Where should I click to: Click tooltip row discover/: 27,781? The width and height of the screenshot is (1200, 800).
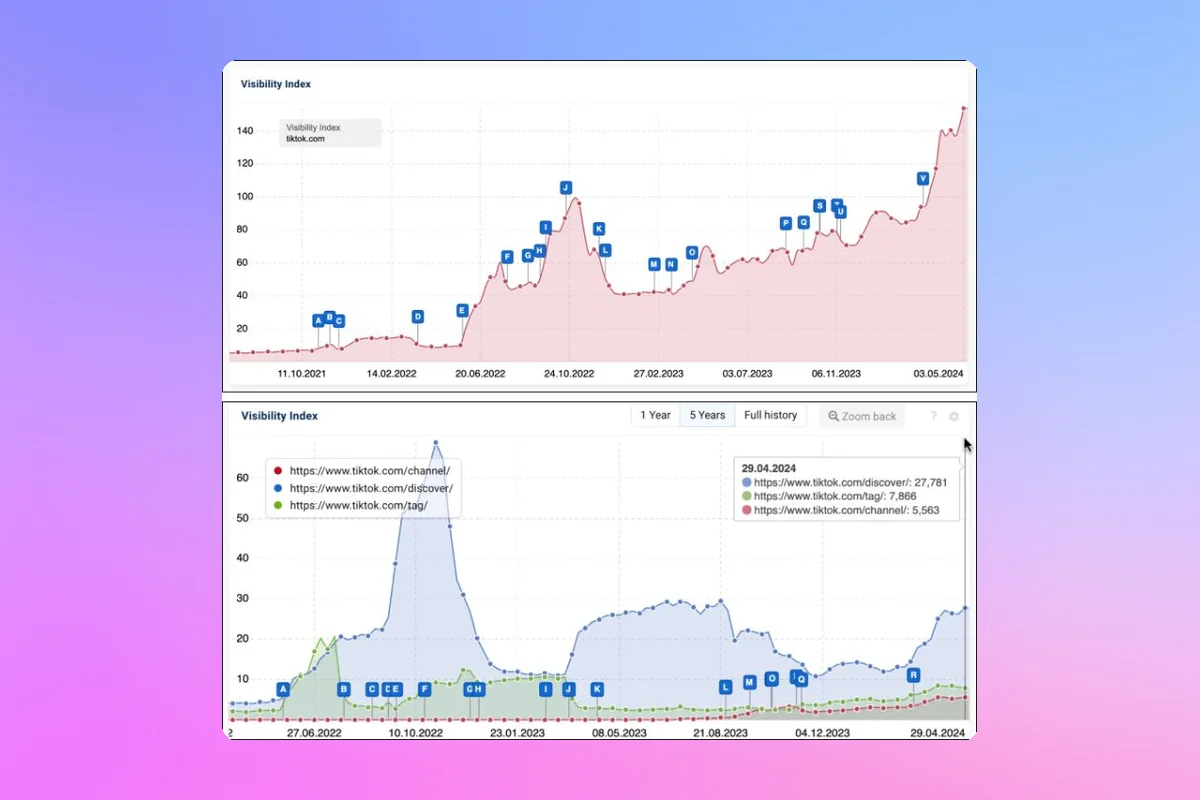[x=844, y=482]
